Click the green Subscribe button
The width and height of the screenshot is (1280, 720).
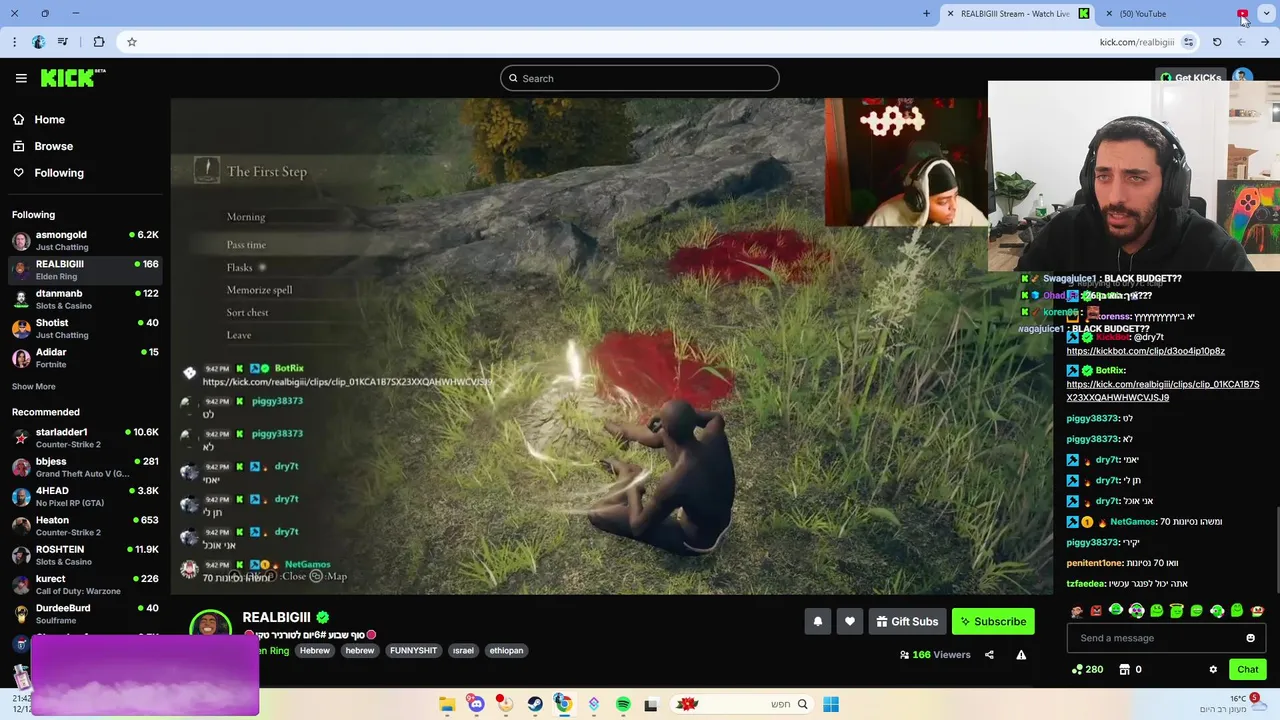click(x=993, y=621)
